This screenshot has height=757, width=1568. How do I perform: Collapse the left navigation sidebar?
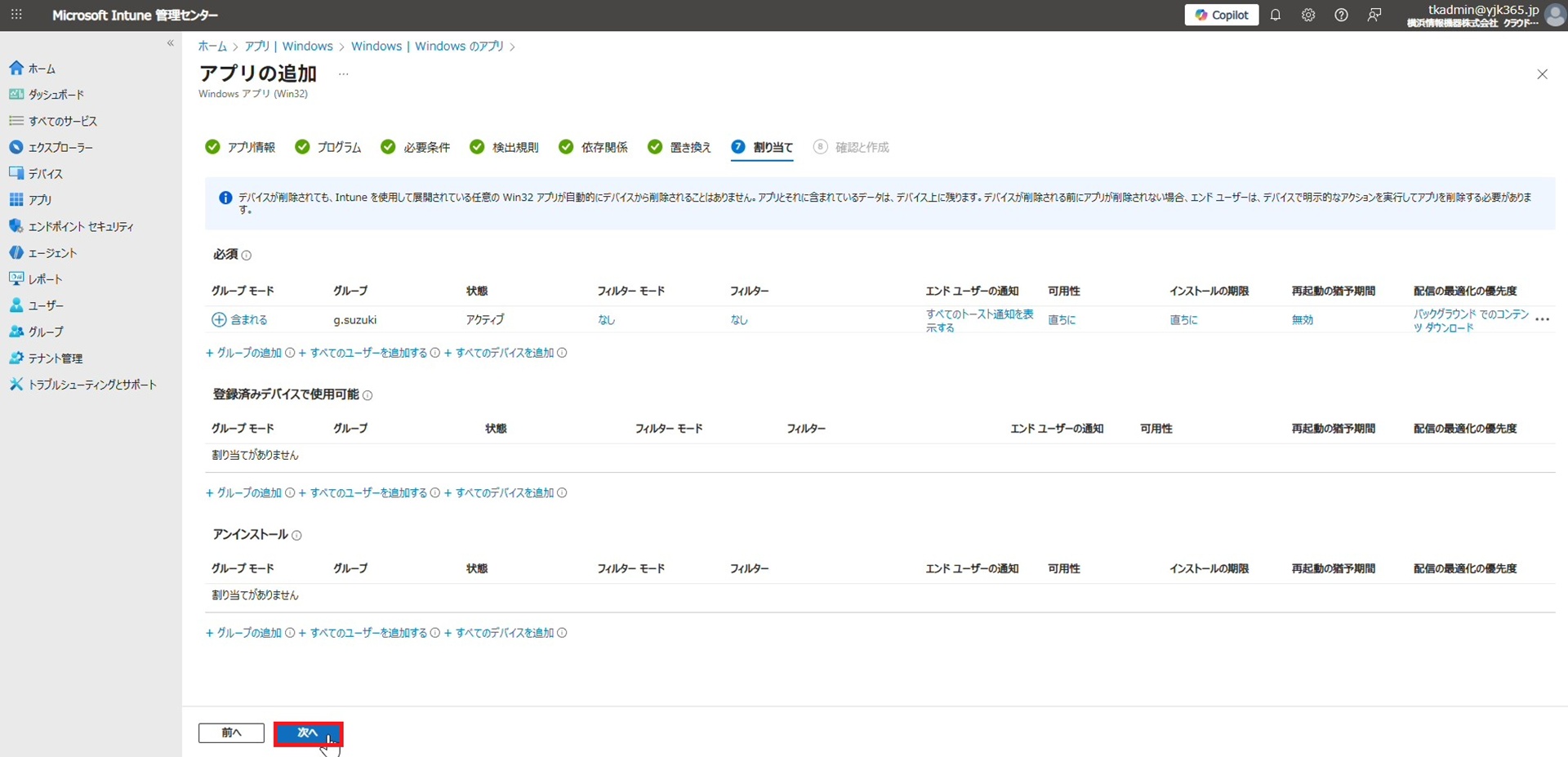(170, 43)
